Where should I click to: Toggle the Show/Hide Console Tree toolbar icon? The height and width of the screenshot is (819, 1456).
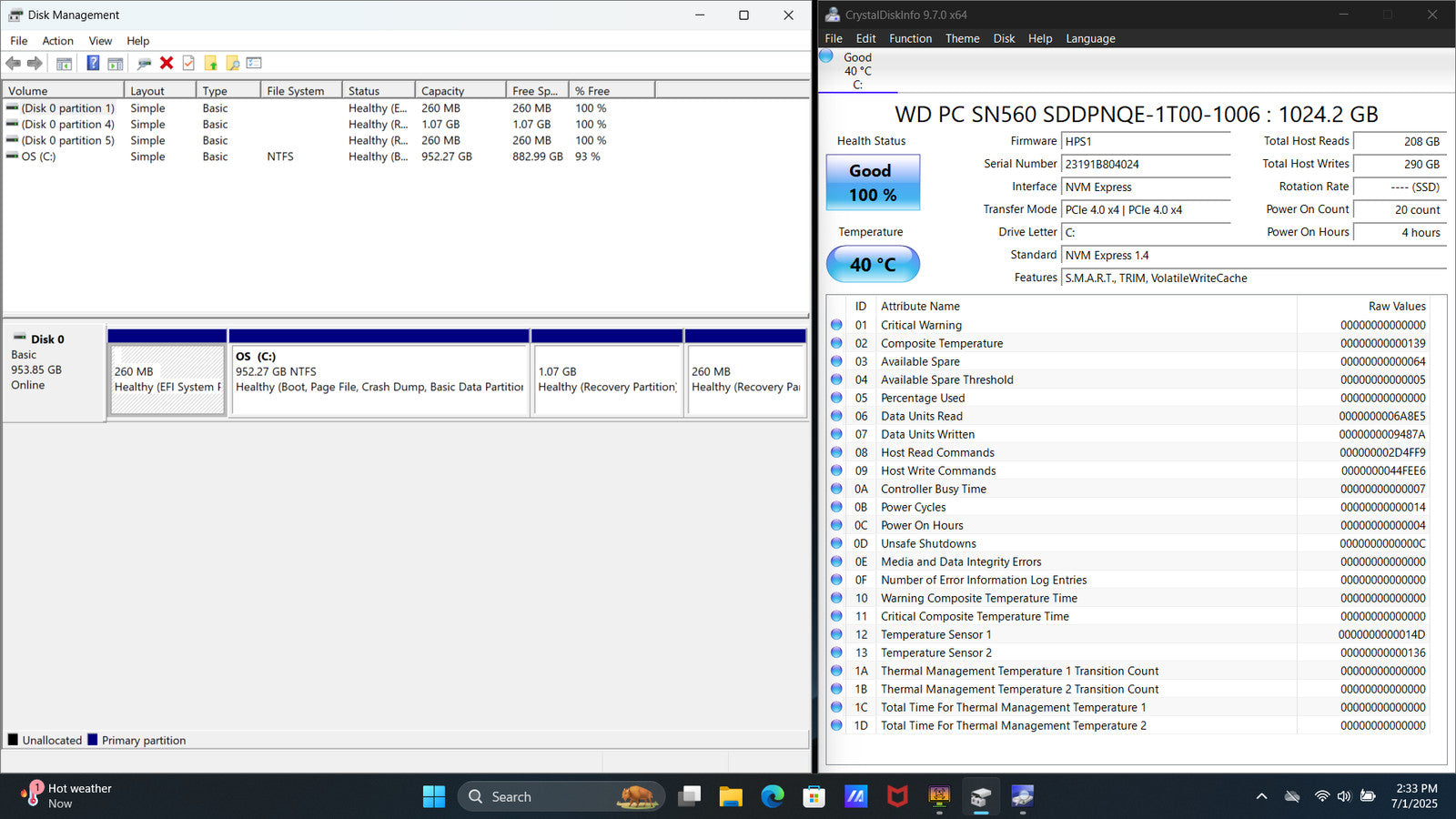pos(64,63)
